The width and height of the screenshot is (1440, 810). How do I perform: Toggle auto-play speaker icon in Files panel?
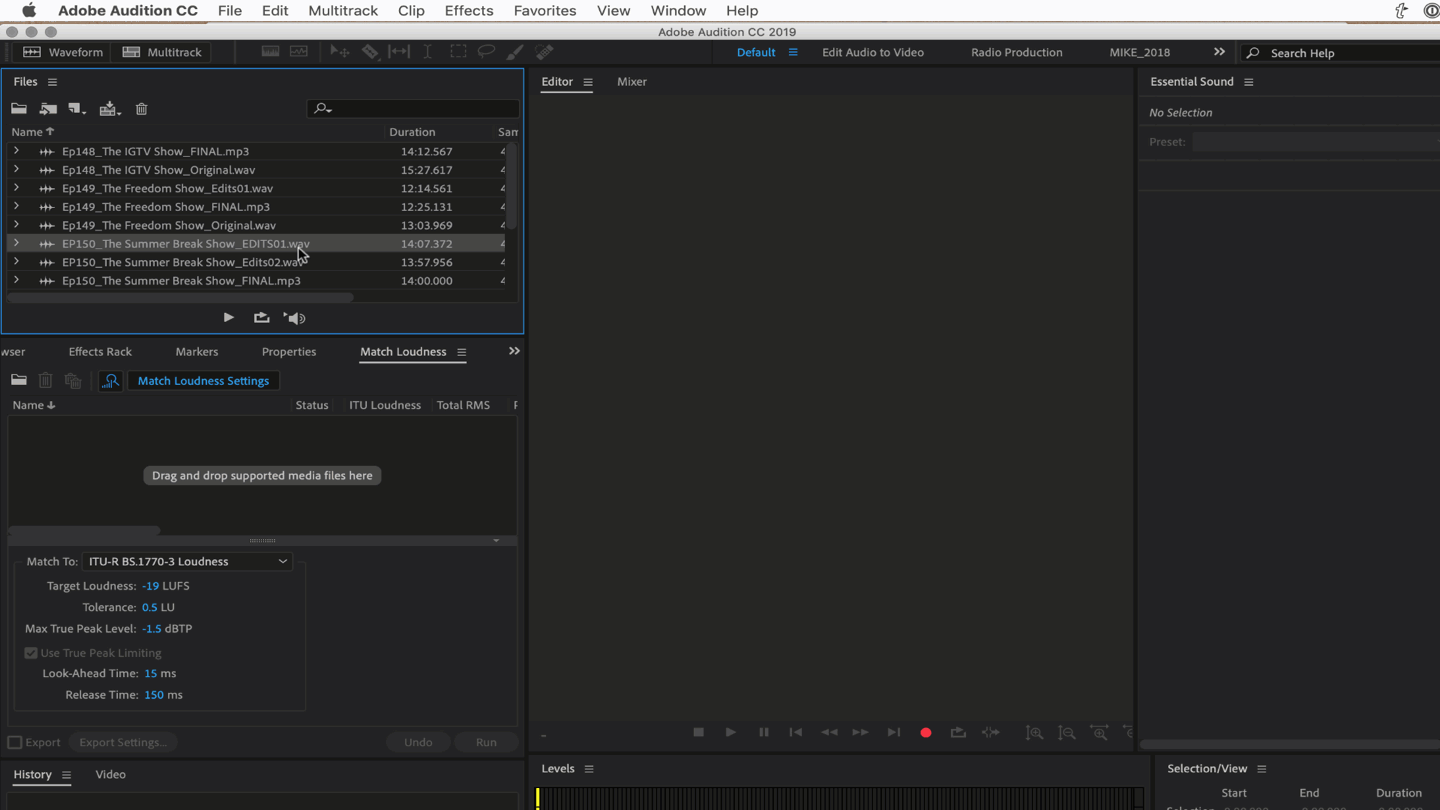[x=295, y=318]
